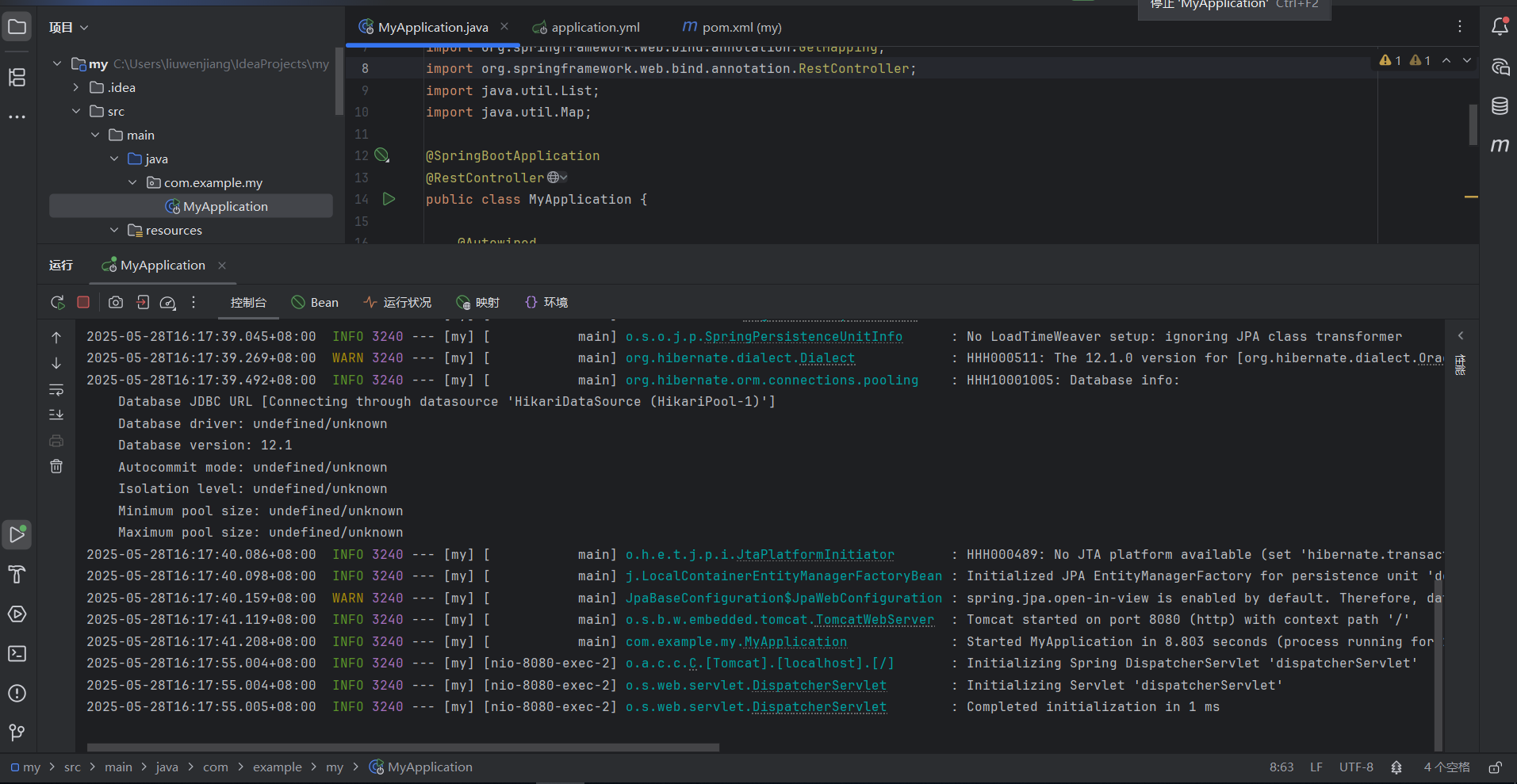The image size is (1517, 784).
Task: Clear console with trash icon
Action: 56,466
